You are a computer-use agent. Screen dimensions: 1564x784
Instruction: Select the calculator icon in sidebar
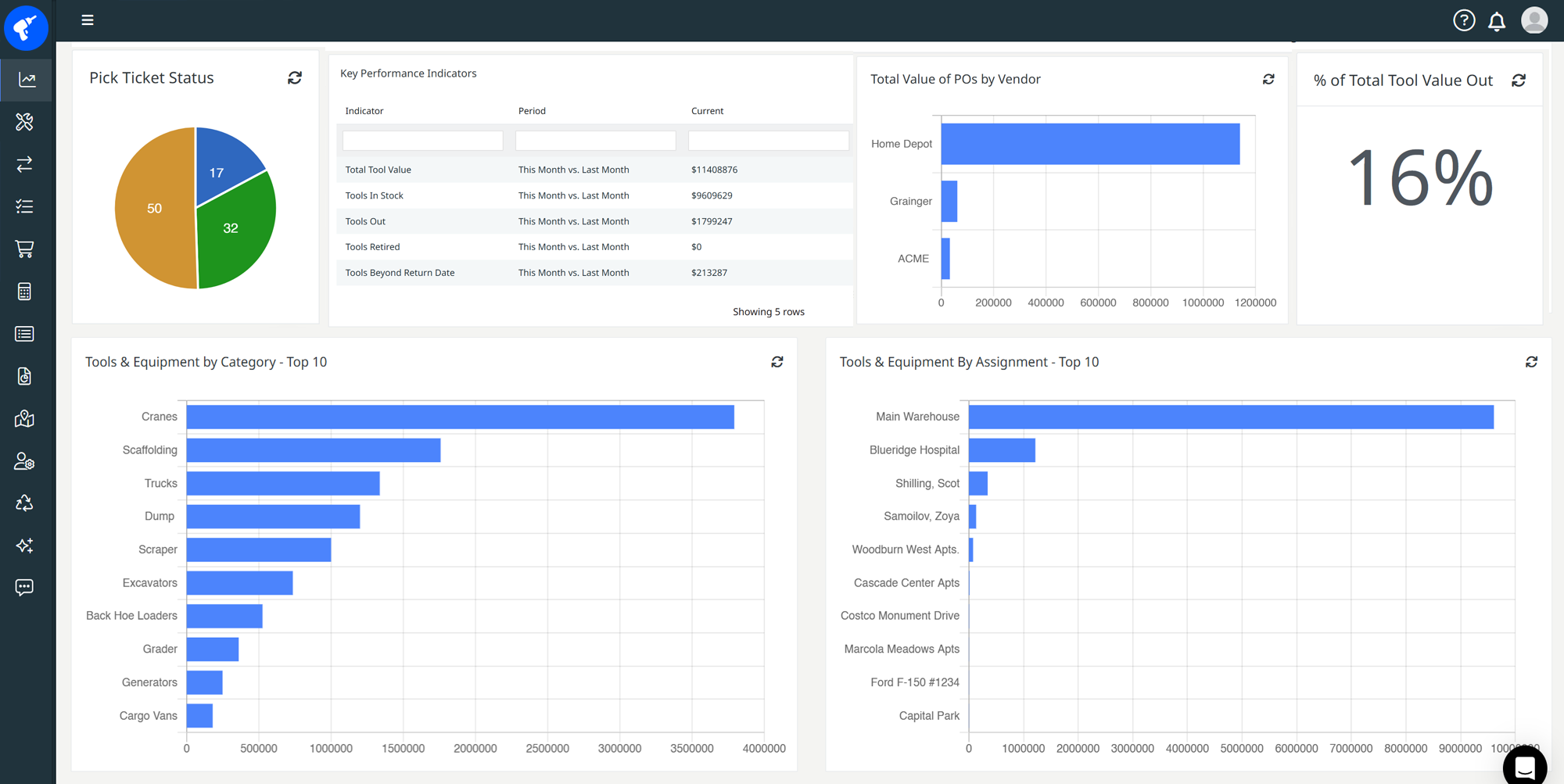24,291
